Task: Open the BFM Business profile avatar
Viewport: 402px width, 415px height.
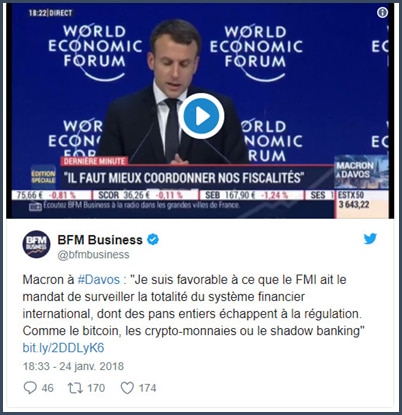Action: pyautogui.click(x=36, y=244)
